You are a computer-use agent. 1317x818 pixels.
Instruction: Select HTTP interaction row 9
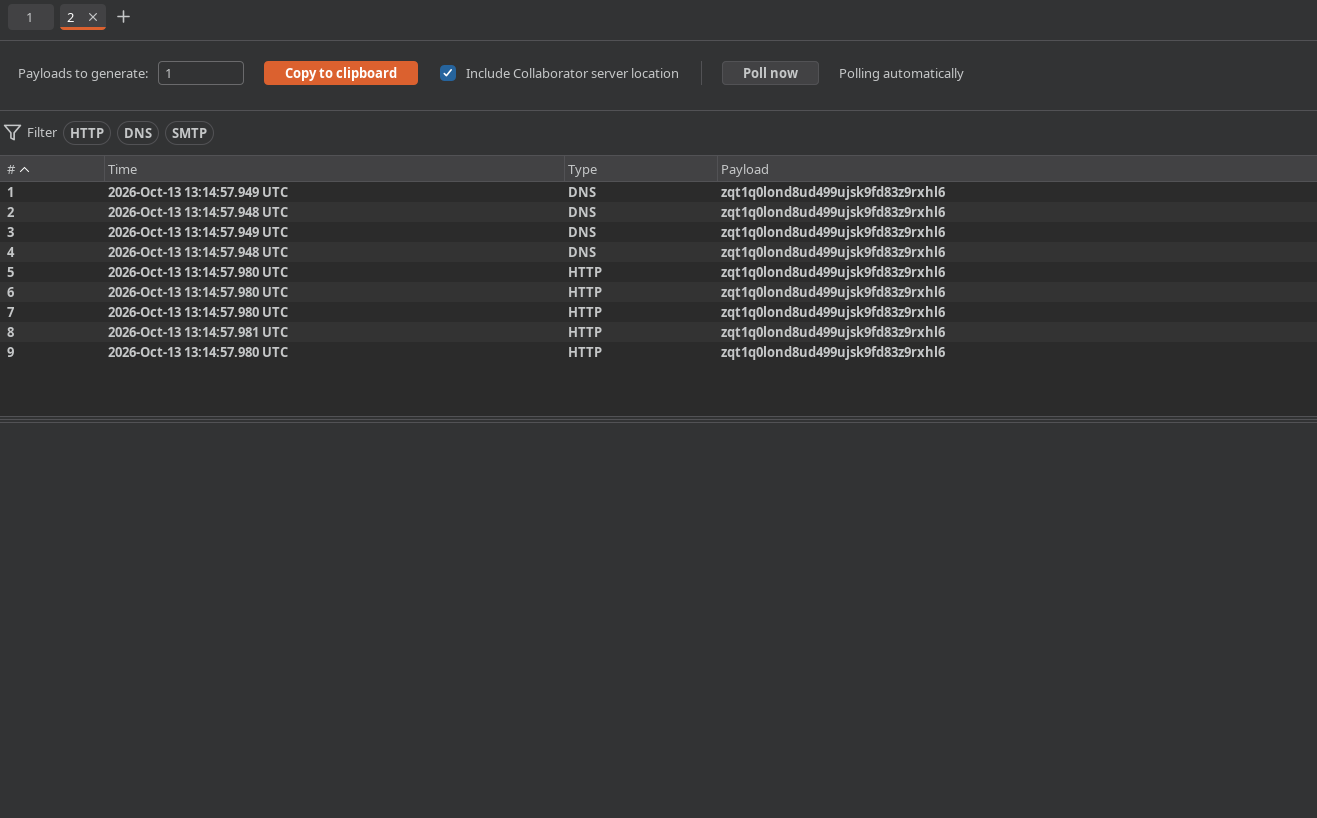pos(658,352)
